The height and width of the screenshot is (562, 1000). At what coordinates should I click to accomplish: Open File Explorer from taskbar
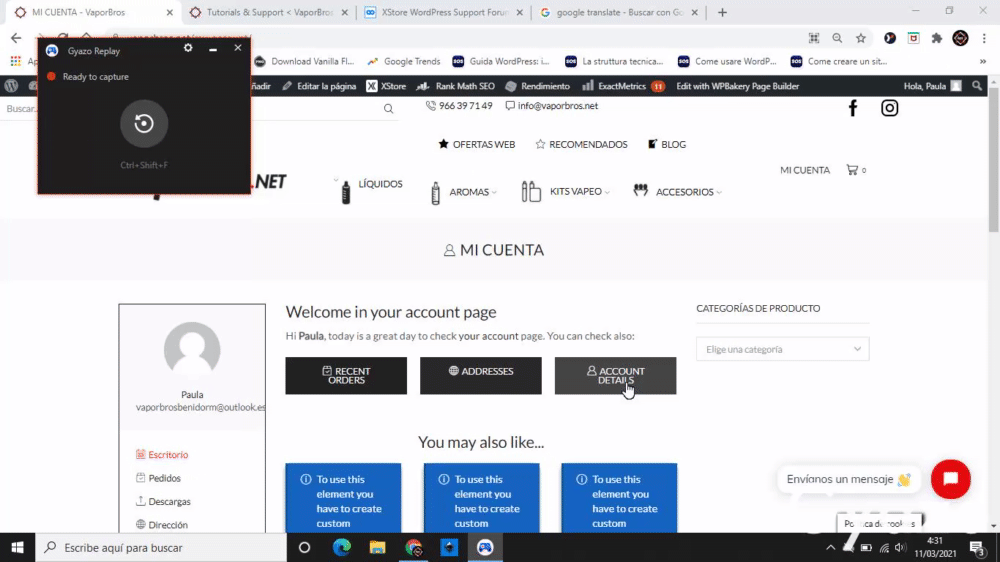[x=378, y=547]
